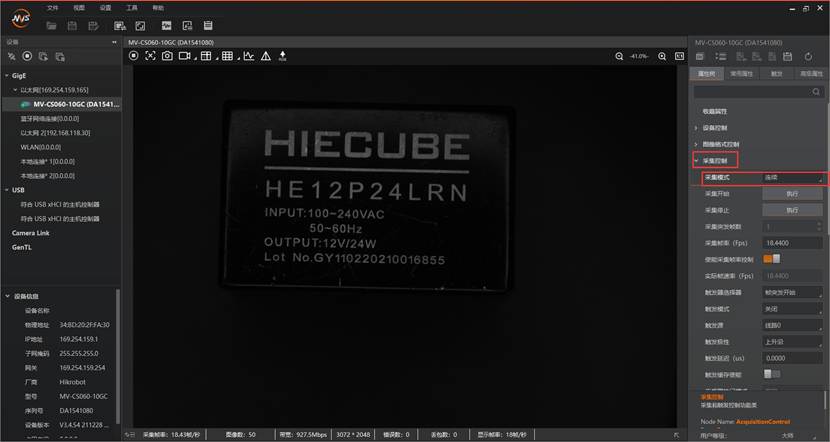Screen dimensions: 830x442
Task: Click the save icon in property panel toolbar
Action: tap(788, 57)
